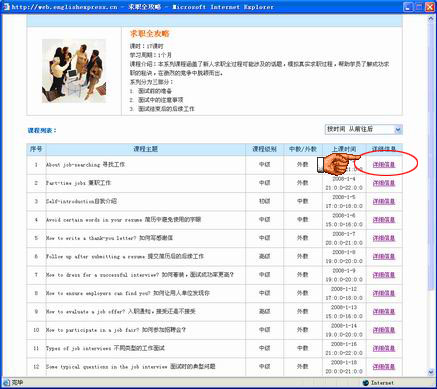437x389 pixels.
Task: Open details link for Self-introduction row
Action: [x=384, y=201]
